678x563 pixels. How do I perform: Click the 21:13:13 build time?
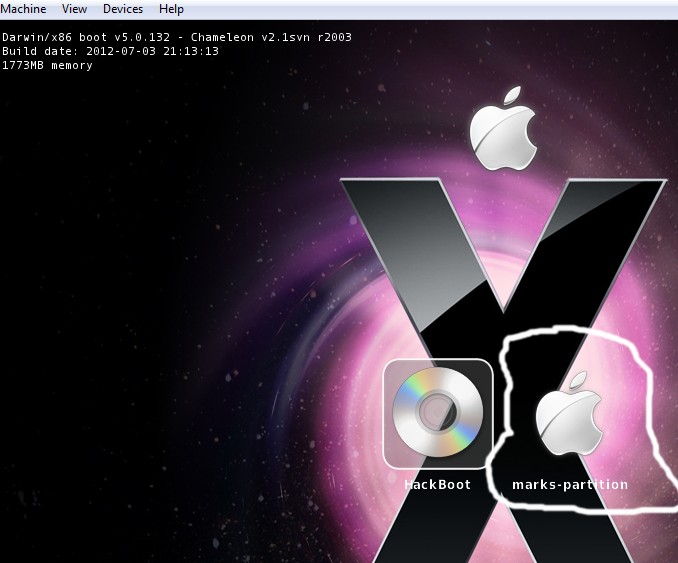186,51
